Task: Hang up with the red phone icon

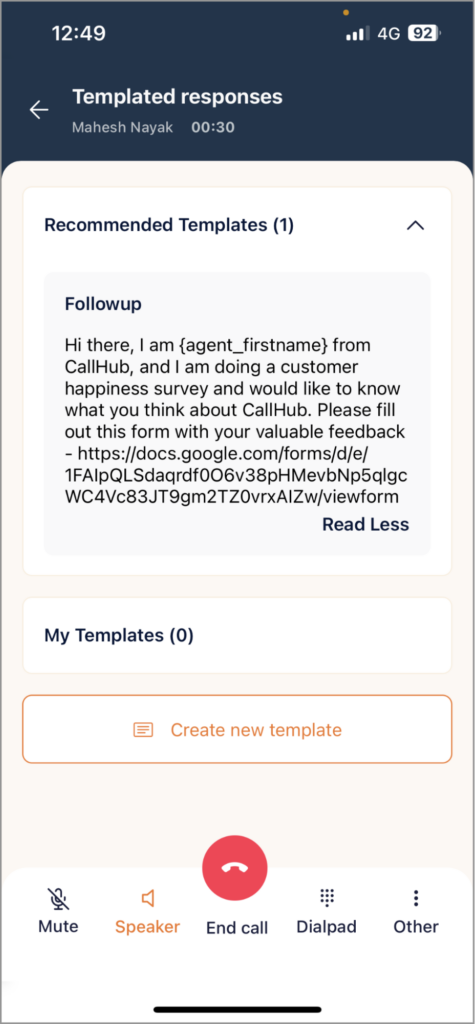Action: point(235,868)
